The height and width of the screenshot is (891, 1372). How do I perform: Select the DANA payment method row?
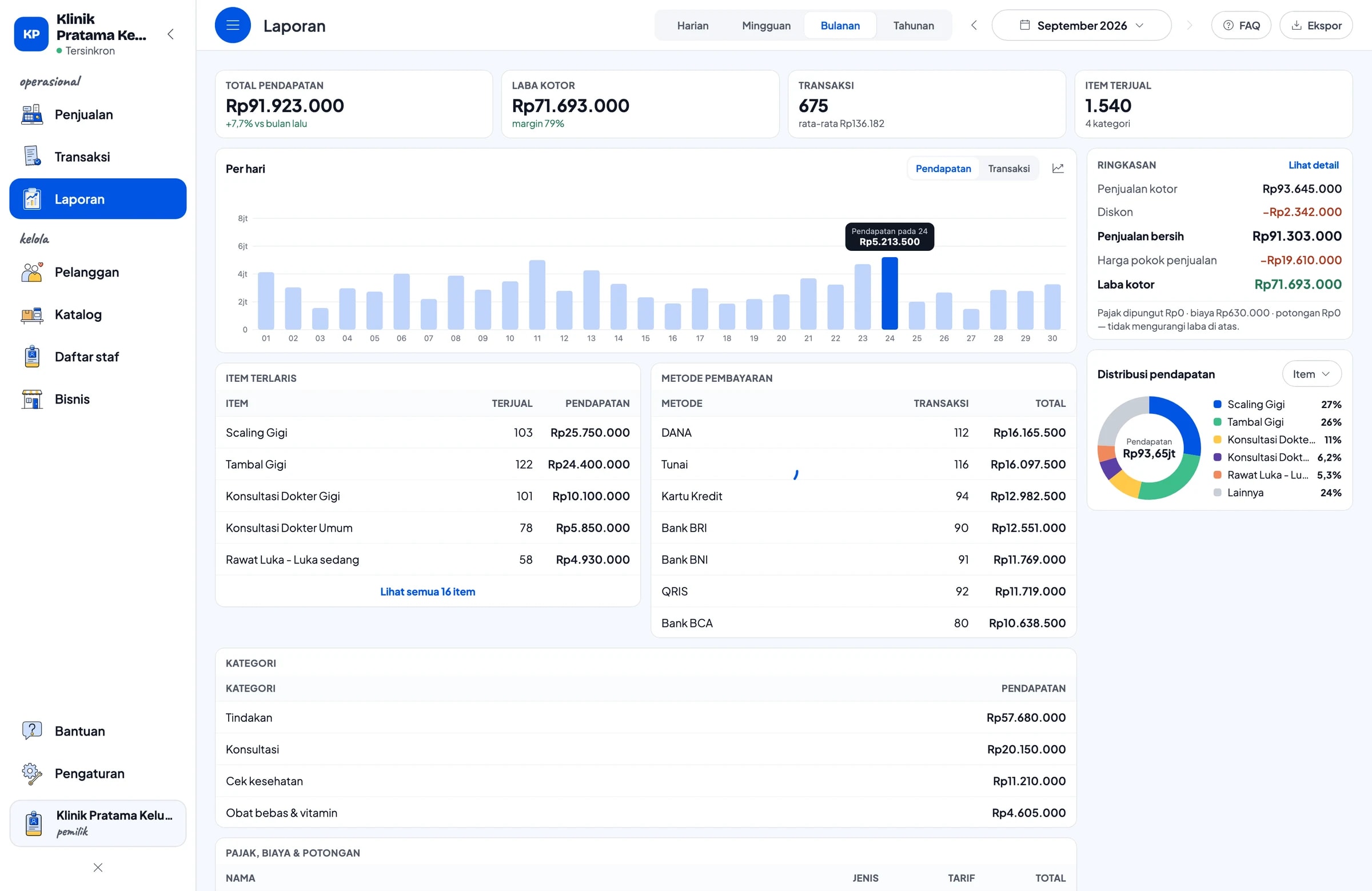(863, 432)
